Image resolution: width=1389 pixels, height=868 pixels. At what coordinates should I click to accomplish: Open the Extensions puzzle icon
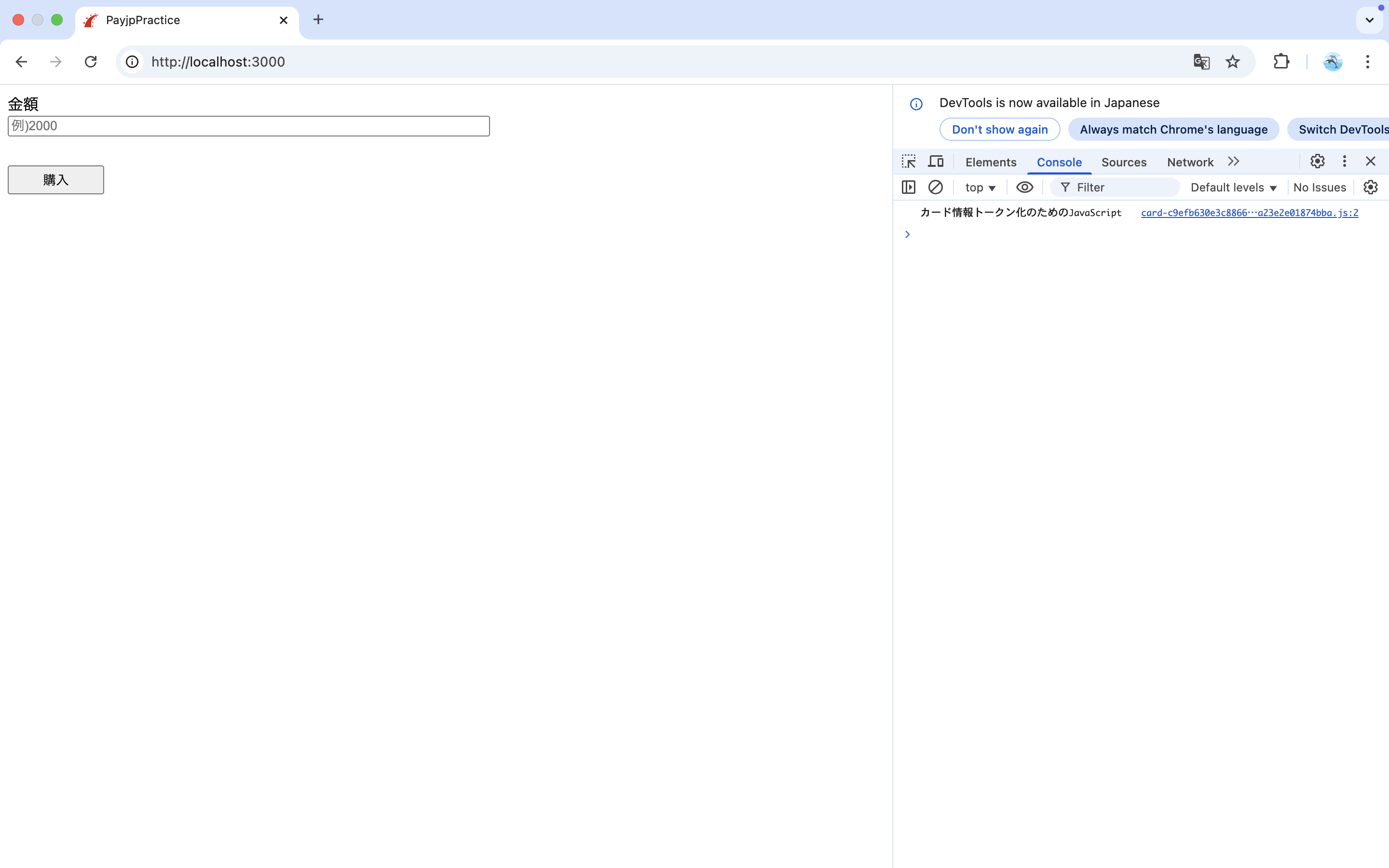1281,61
